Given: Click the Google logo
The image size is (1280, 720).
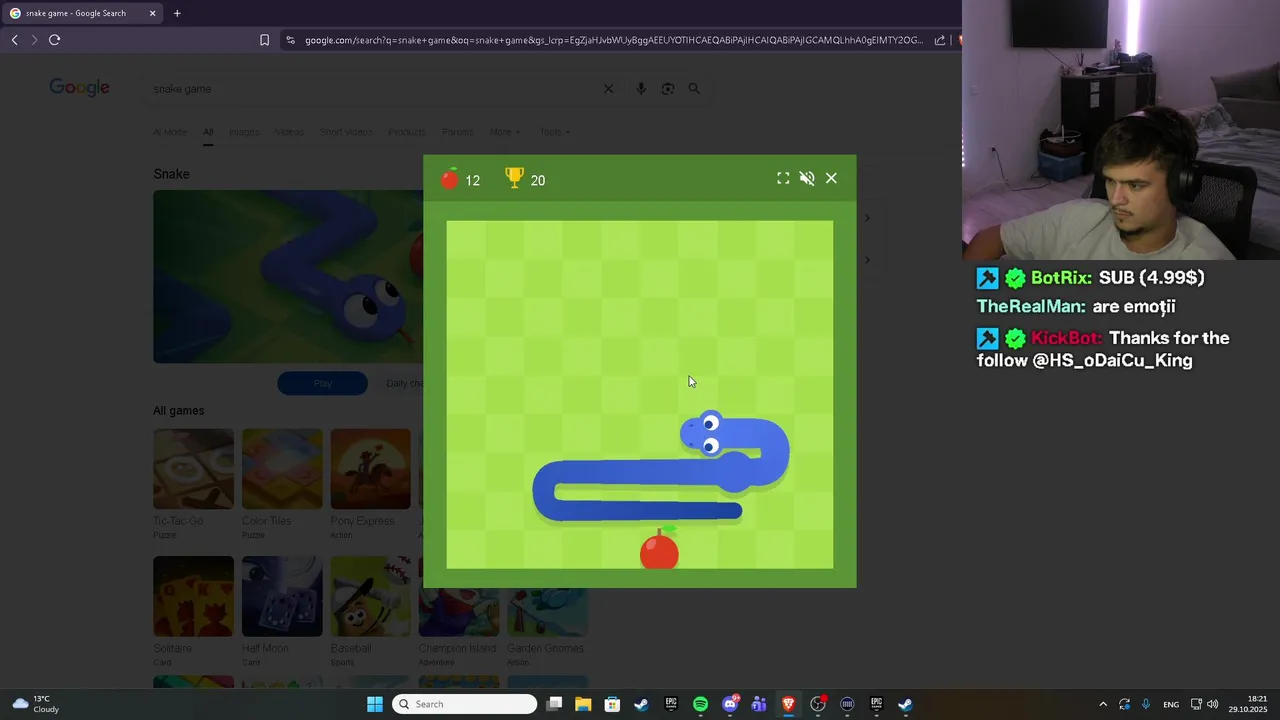Looking at the screenshot, I should point(80,88).
